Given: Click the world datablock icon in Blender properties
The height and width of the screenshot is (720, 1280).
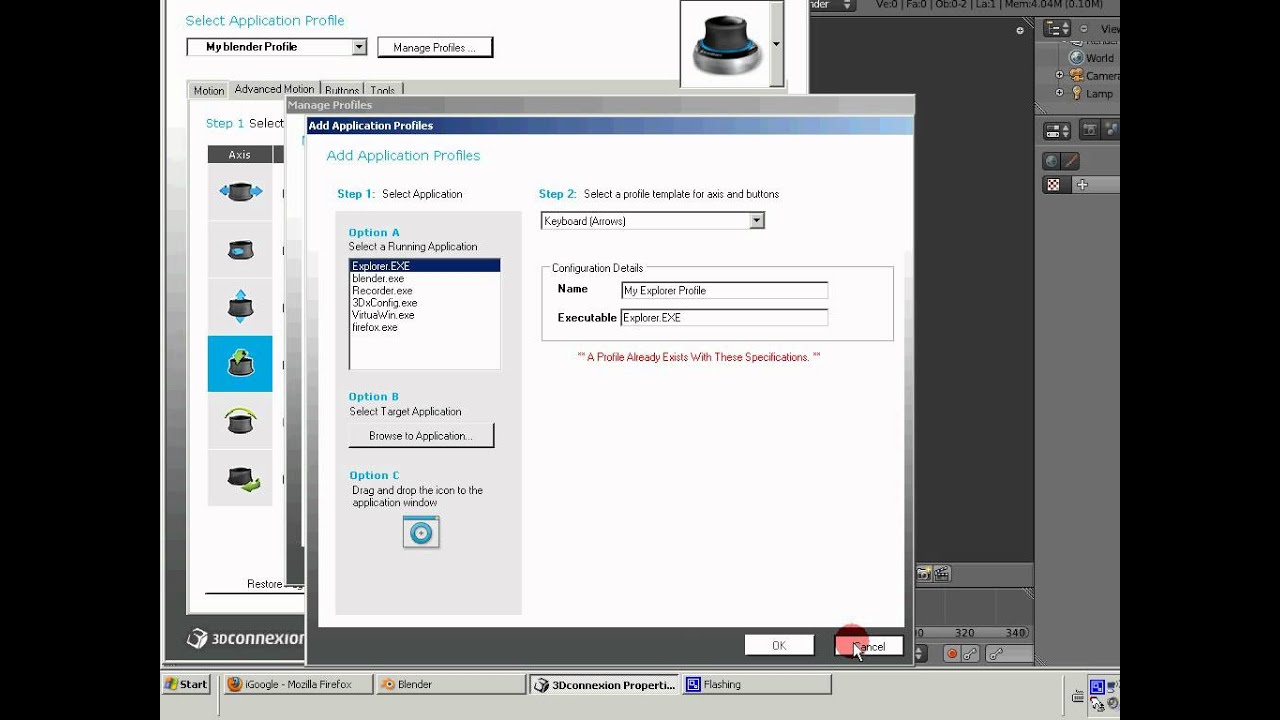Looking at the screenshot, I should click(x=1051, y=160).
